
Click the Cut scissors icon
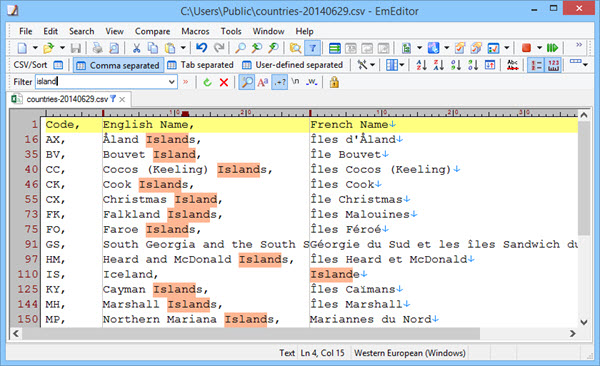point(136,48)
